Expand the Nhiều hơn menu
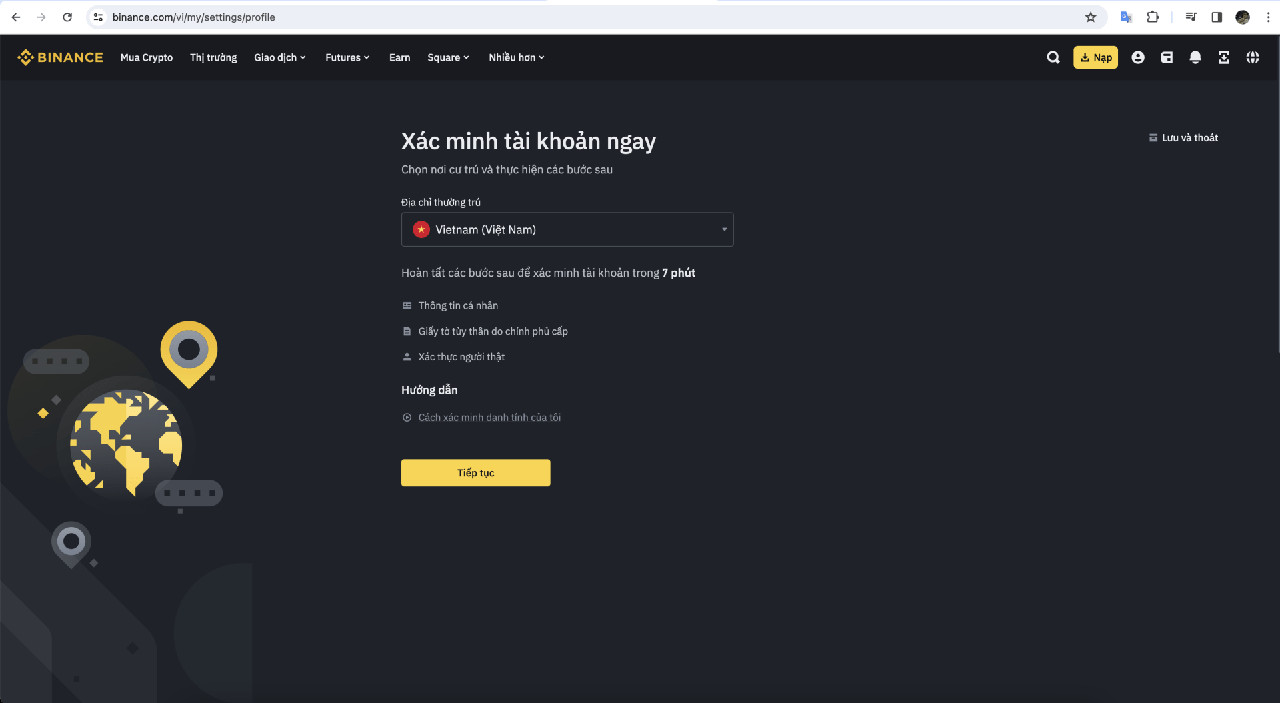Image resolution: width=1280 pixels, height=703 pixels. [x=516, y=57]
